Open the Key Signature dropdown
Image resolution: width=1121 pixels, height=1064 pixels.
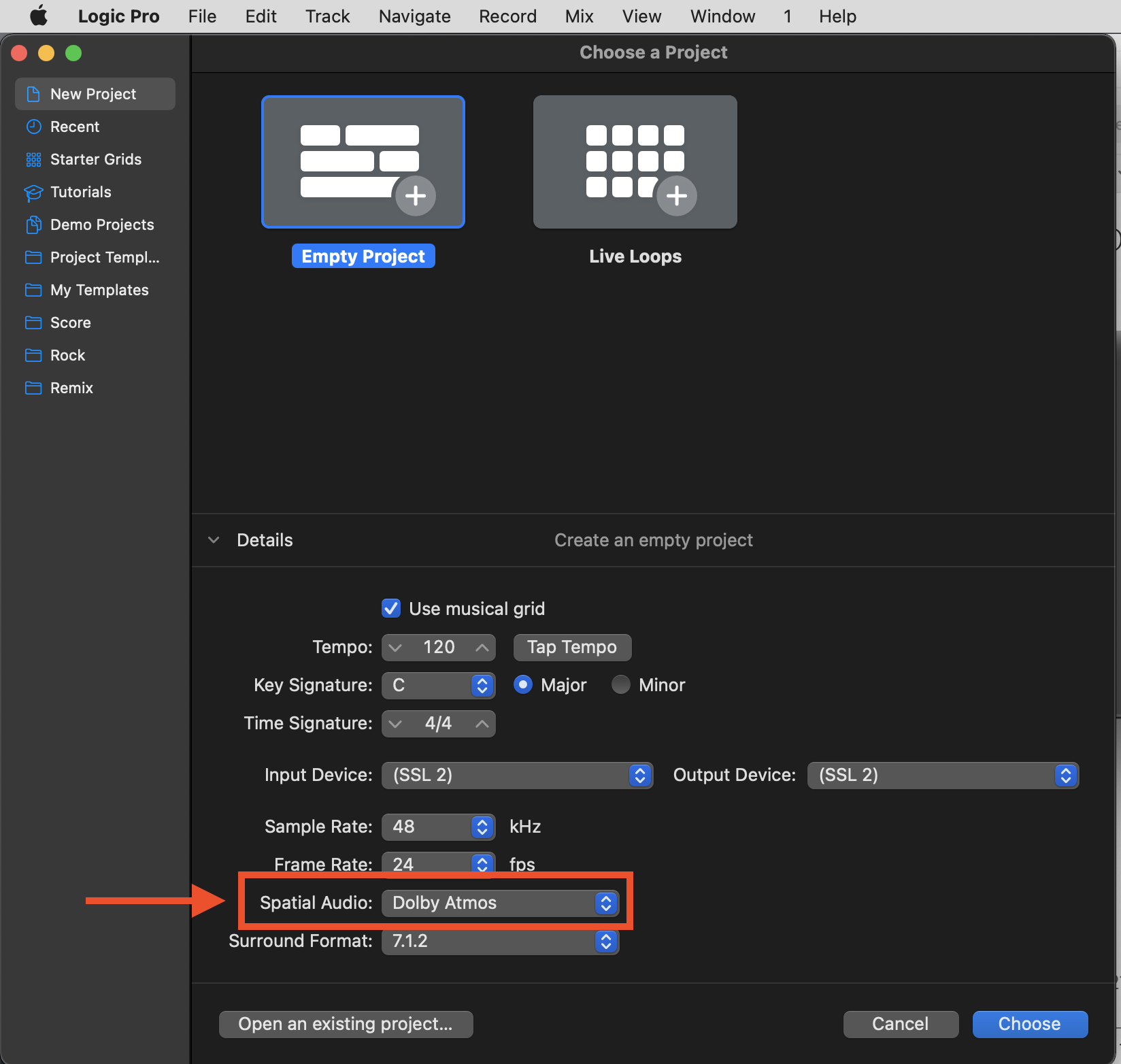(438, 685)
